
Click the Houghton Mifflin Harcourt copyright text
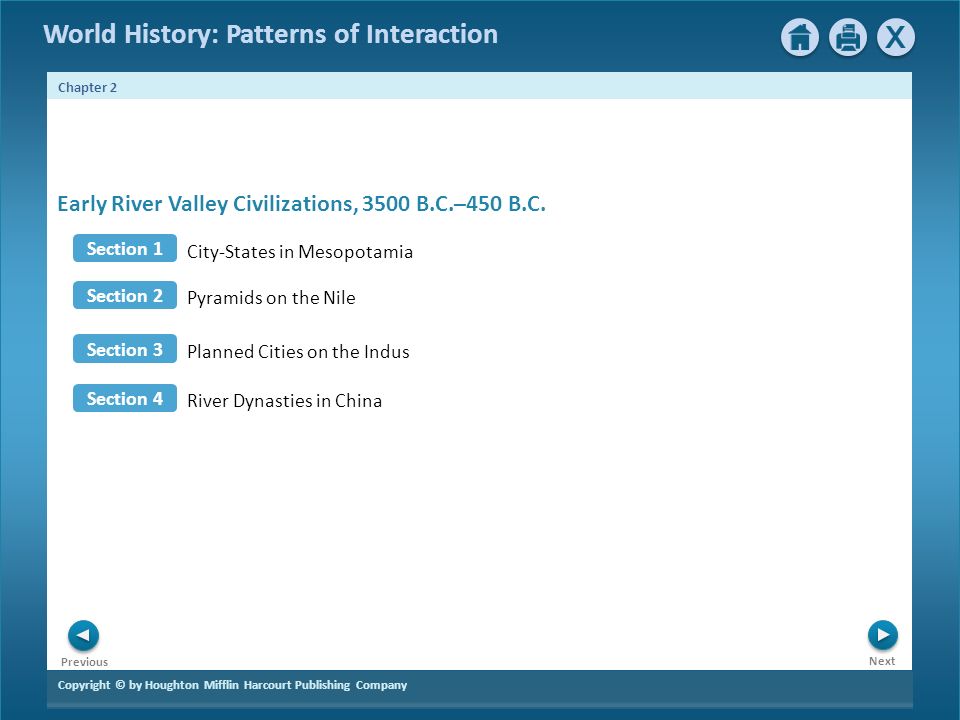tap(232, 685)
